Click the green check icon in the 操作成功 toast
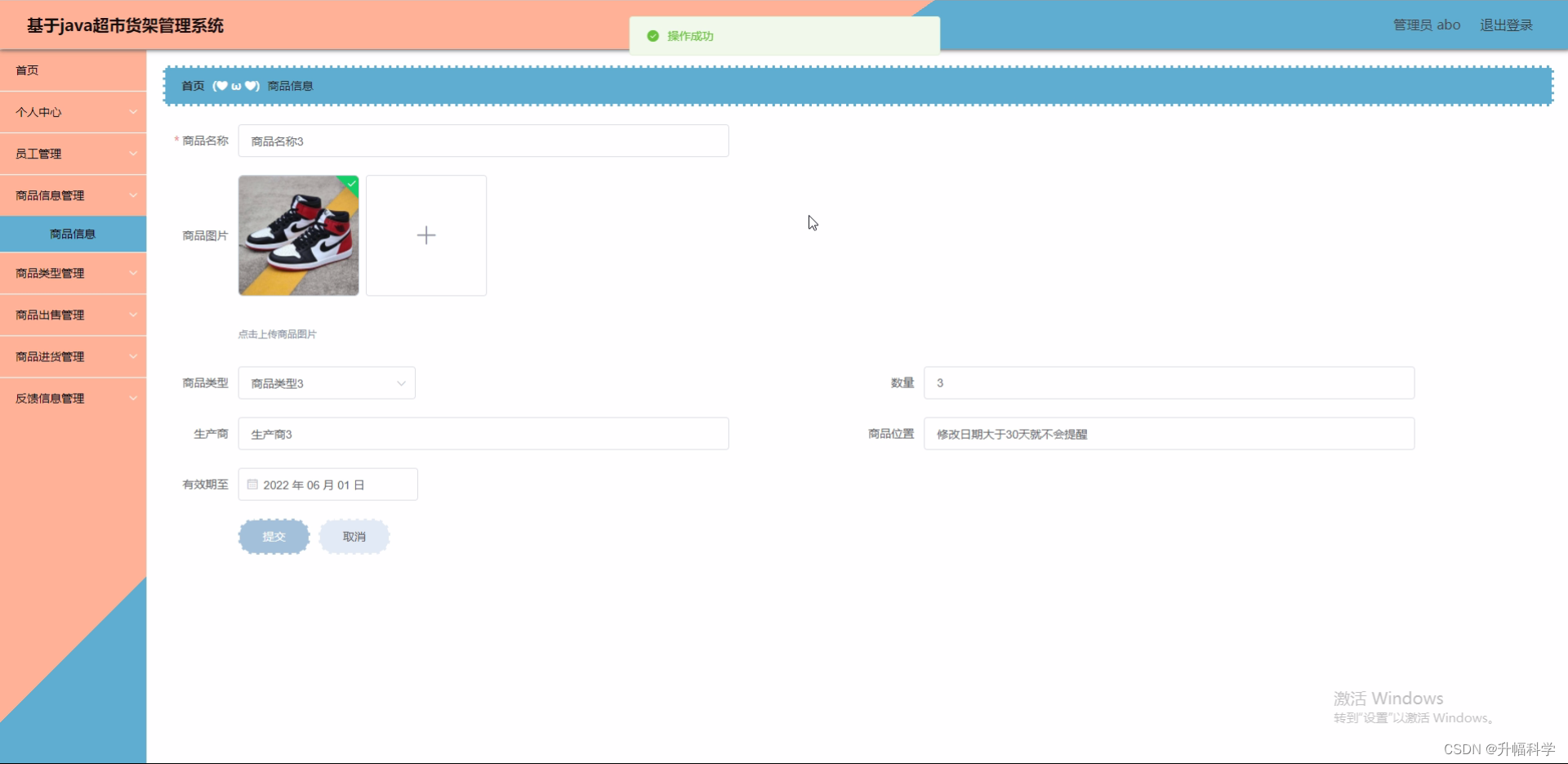 coord(653,36)
